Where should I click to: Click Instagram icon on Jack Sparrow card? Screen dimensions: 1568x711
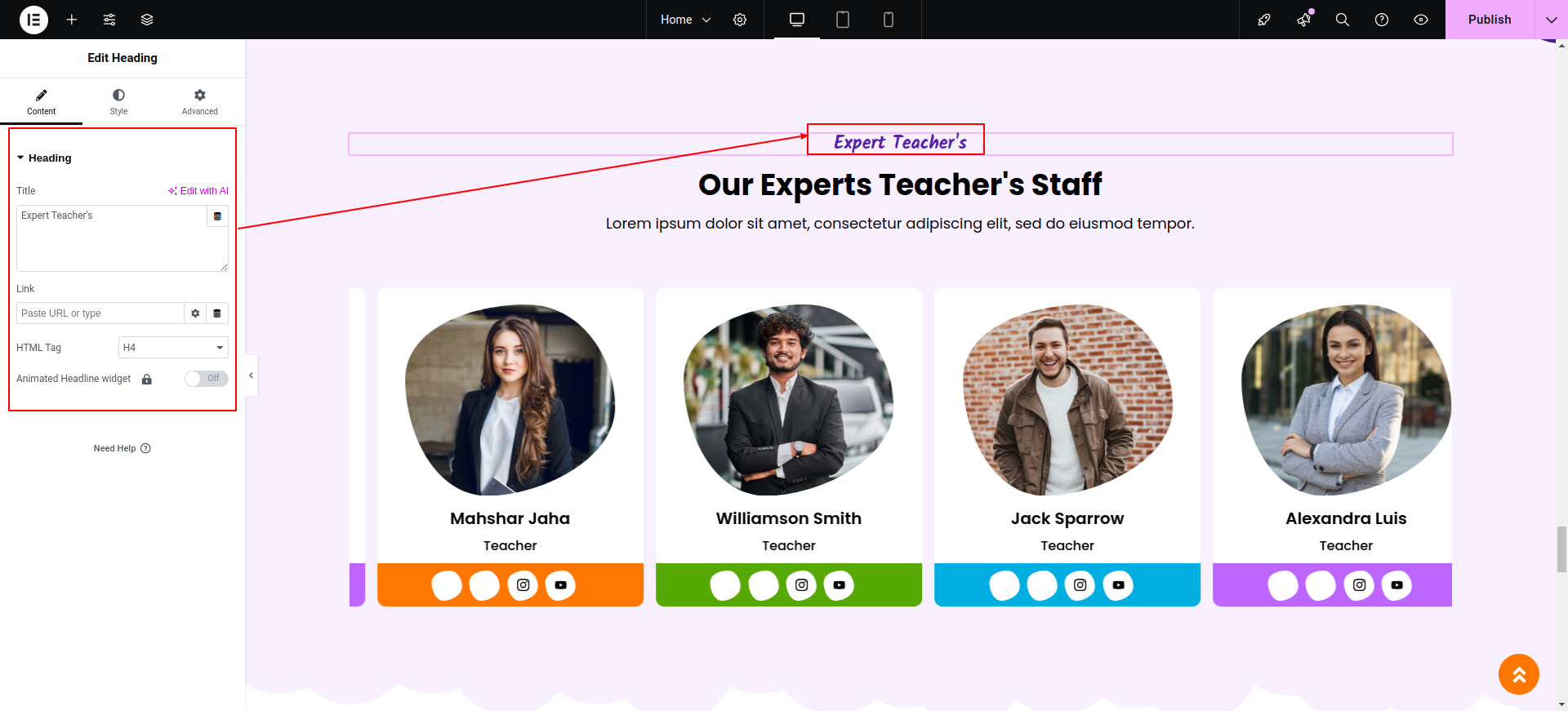coord(1080,585)
